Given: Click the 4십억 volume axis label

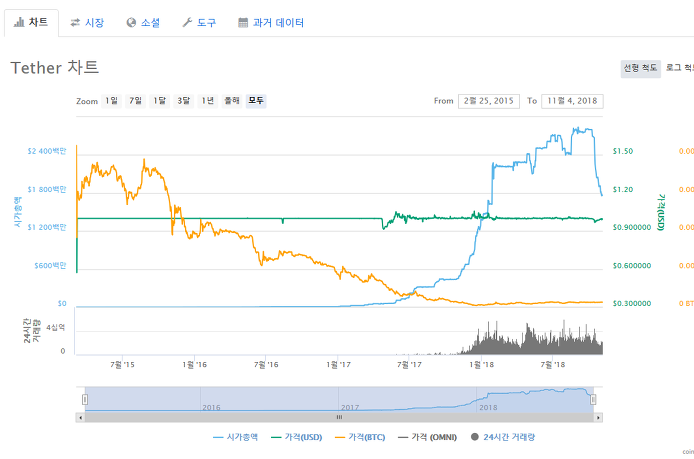Looking at the screenshot, I should tap(56, 328).
